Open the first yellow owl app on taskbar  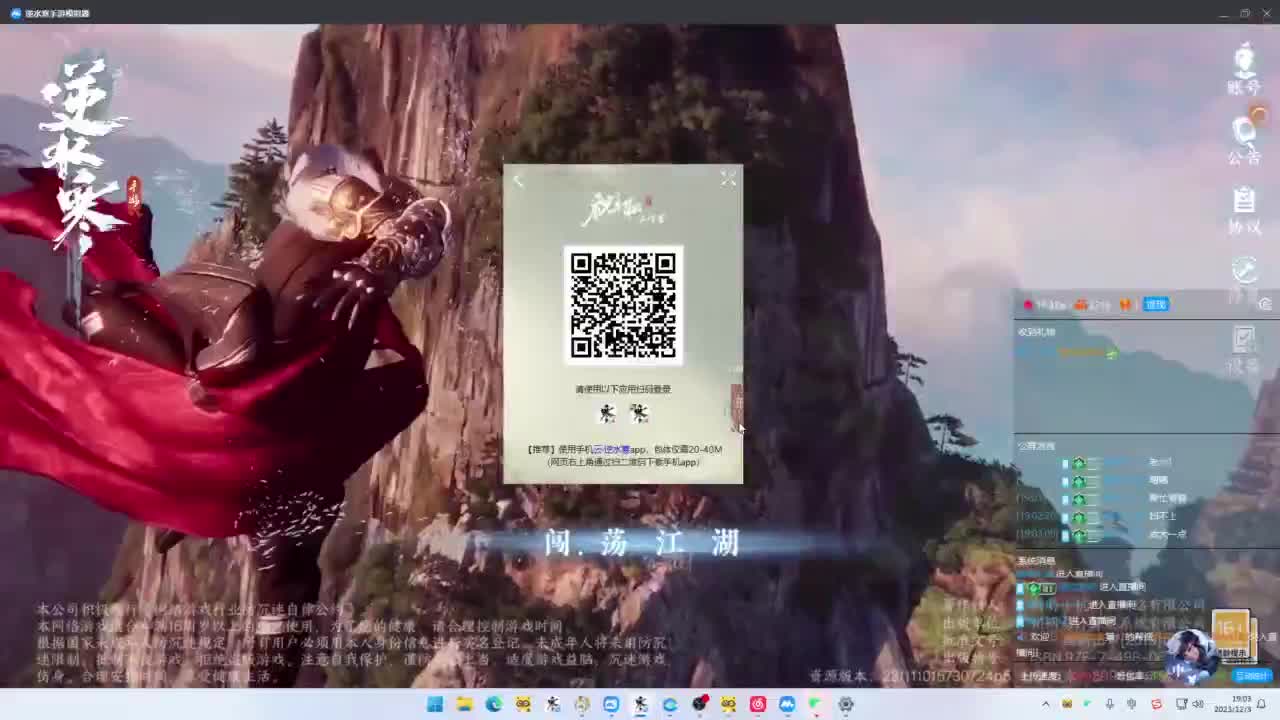pos(523,704)
